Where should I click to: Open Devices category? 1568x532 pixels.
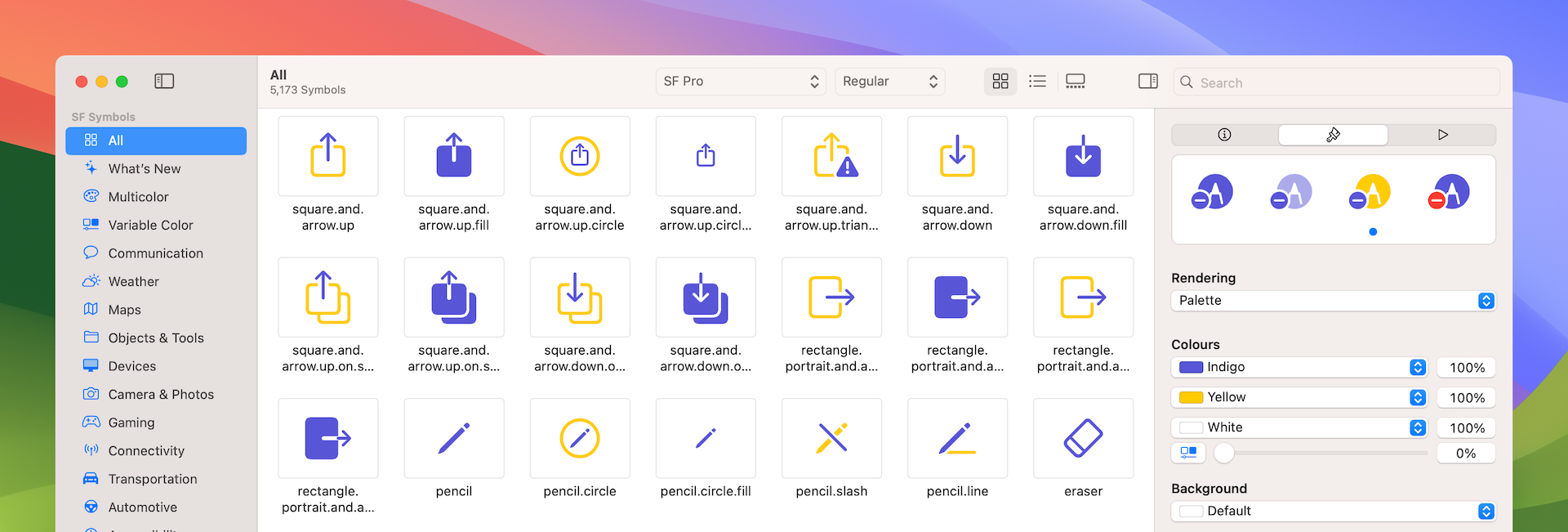coord(156,366)
